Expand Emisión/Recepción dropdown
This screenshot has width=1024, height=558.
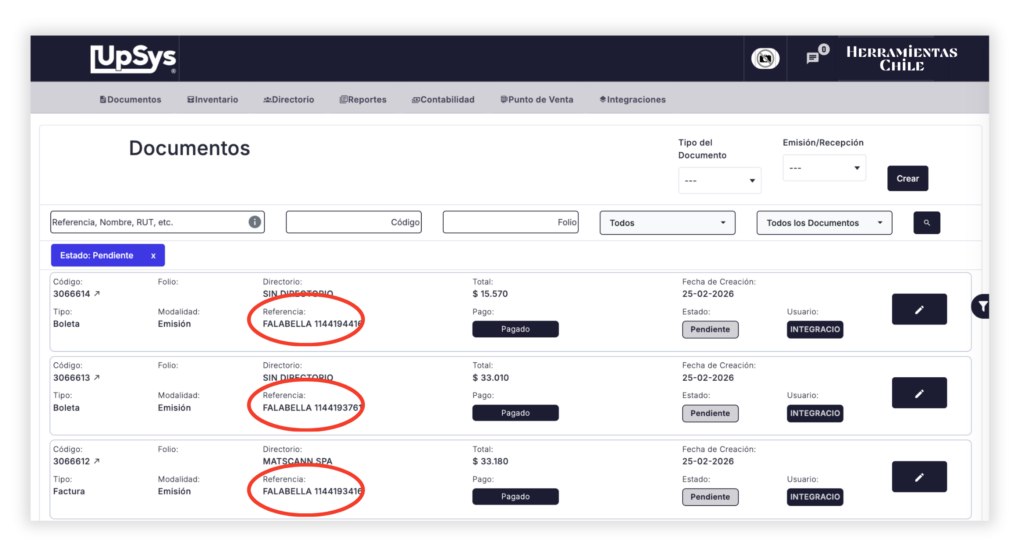coord(824,168)
